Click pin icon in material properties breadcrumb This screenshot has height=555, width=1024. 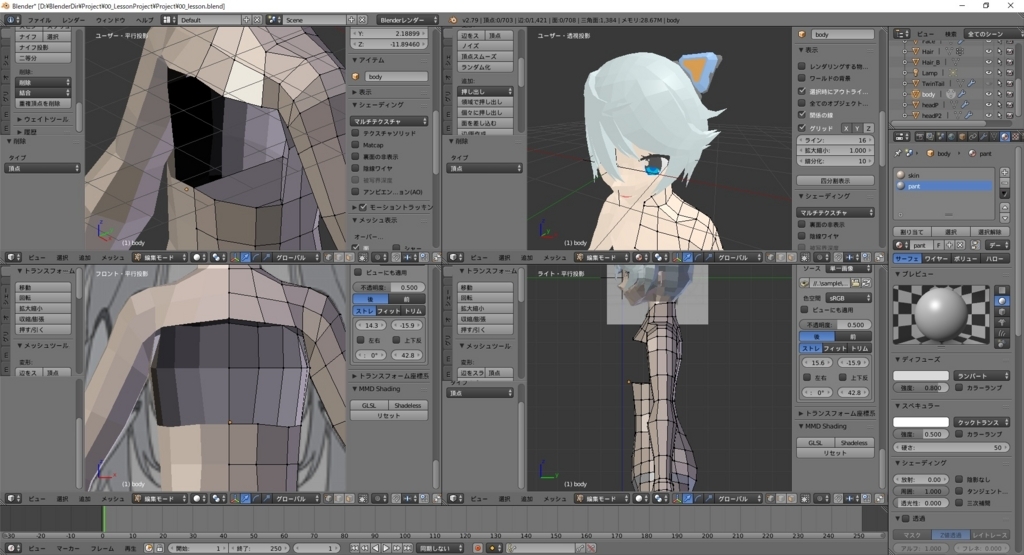(x=898, y=153)
